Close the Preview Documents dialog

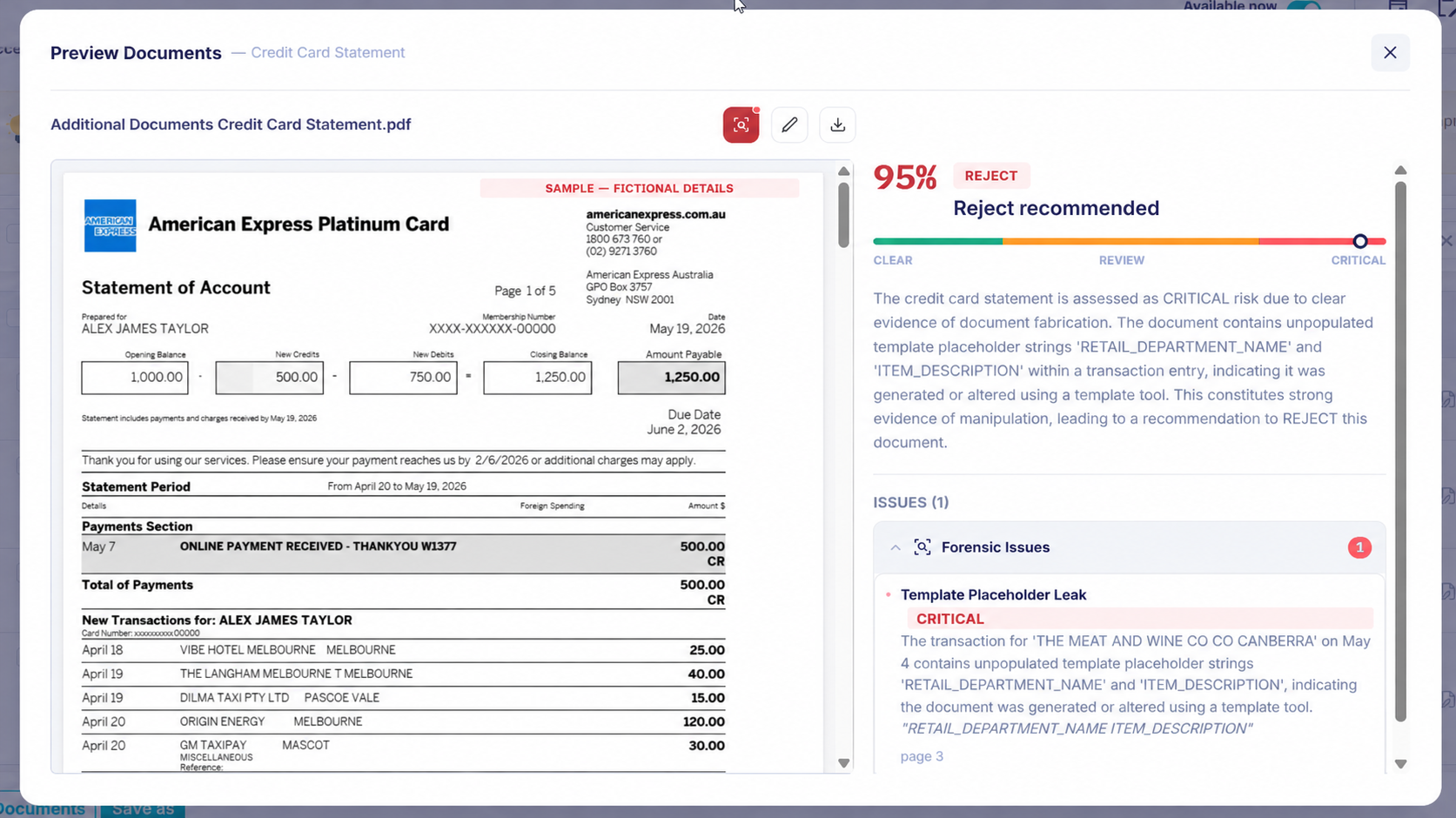coord(1390,52)
